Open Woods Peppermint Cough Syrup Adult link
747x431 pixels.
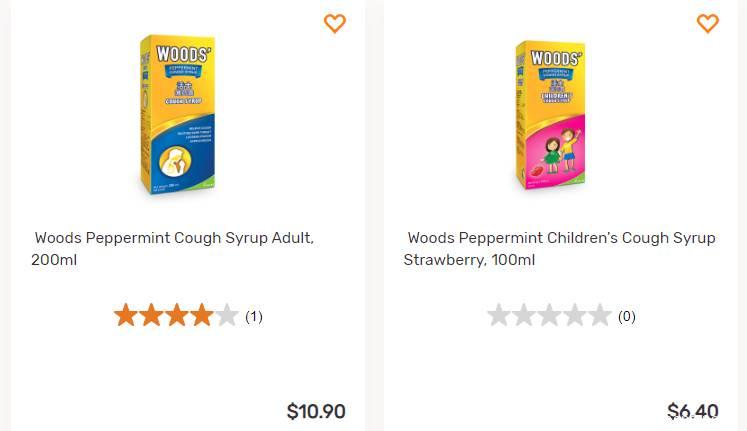[x=173, y=249]
